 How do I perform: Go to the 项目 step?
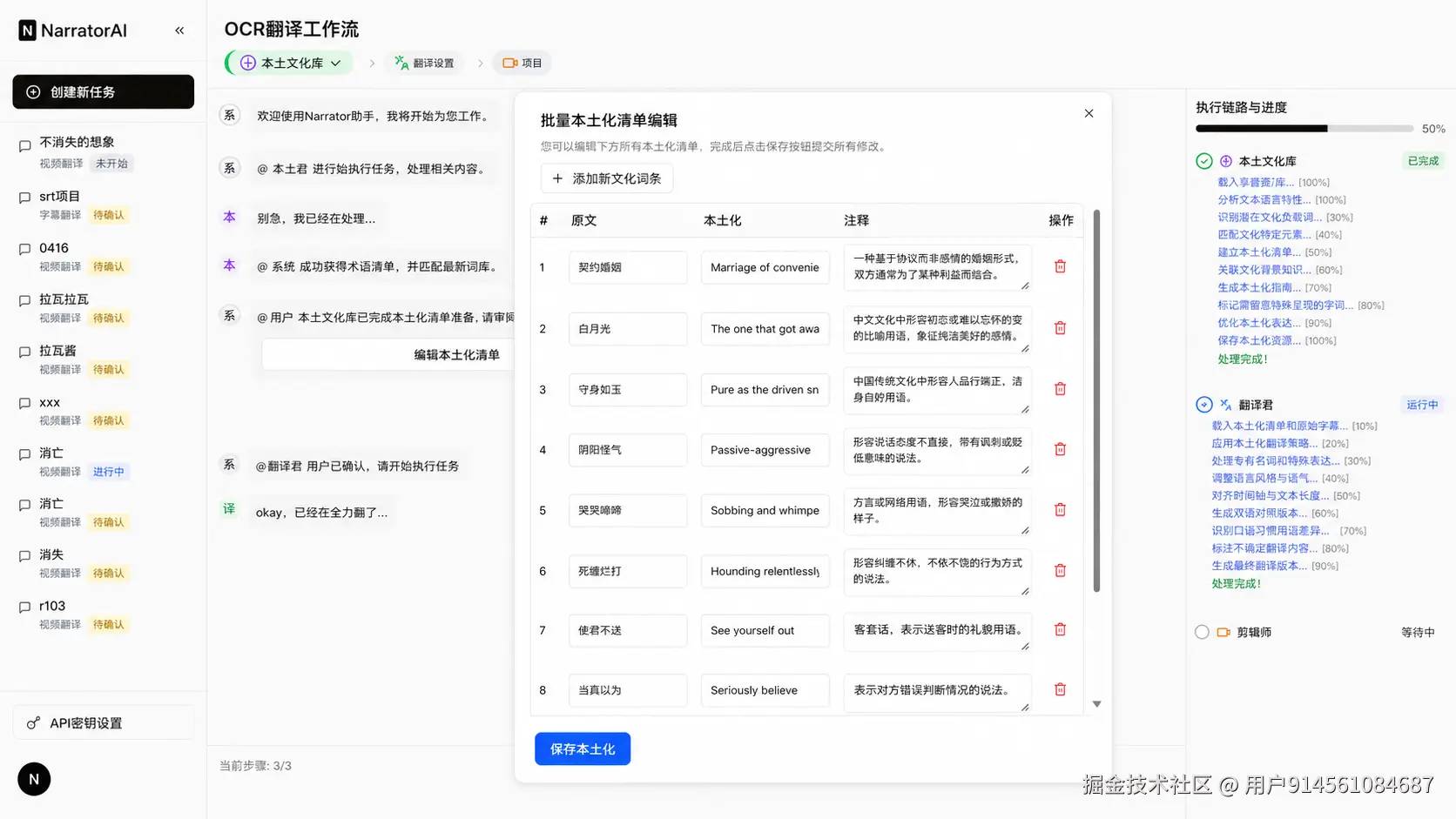tap(522, 63)
